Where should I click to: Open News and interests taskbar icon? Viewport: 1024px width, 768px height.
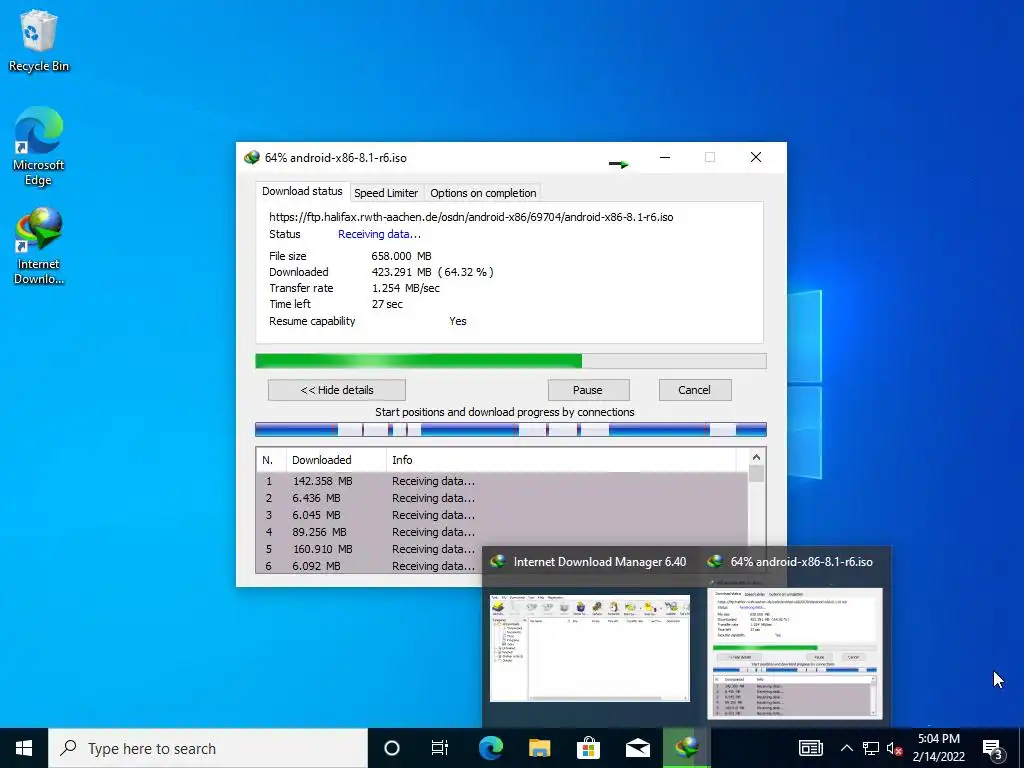click(810, 748)
